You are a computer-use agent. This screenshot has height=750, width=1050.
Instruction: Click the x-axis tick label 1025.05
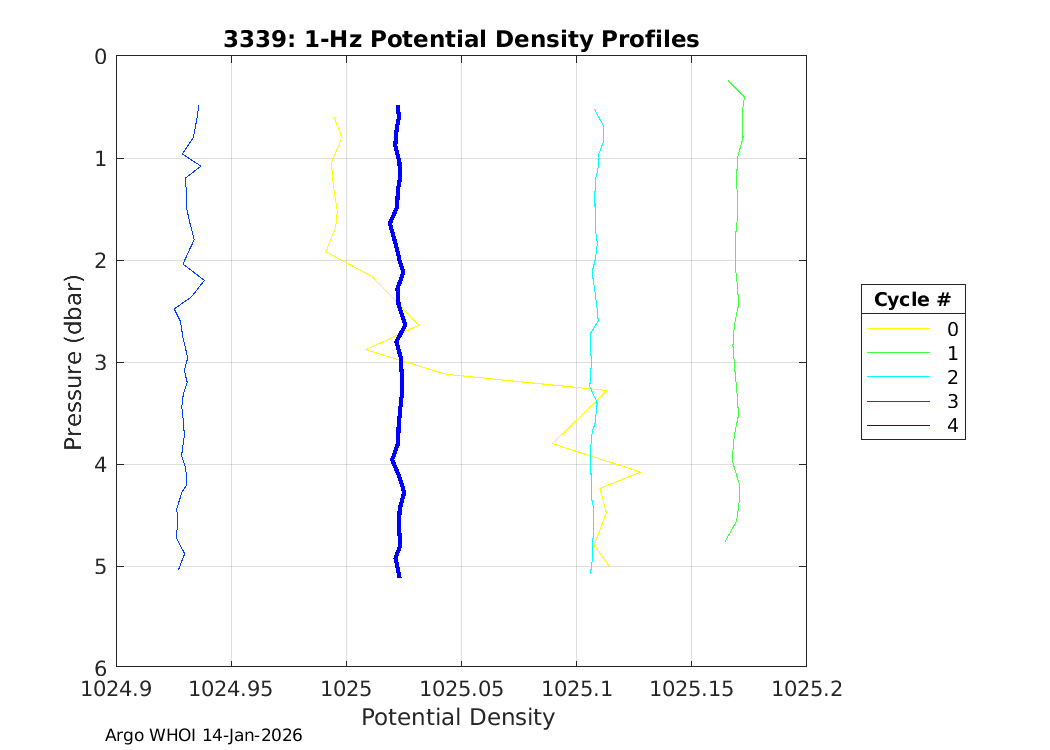tap(461, 688)
